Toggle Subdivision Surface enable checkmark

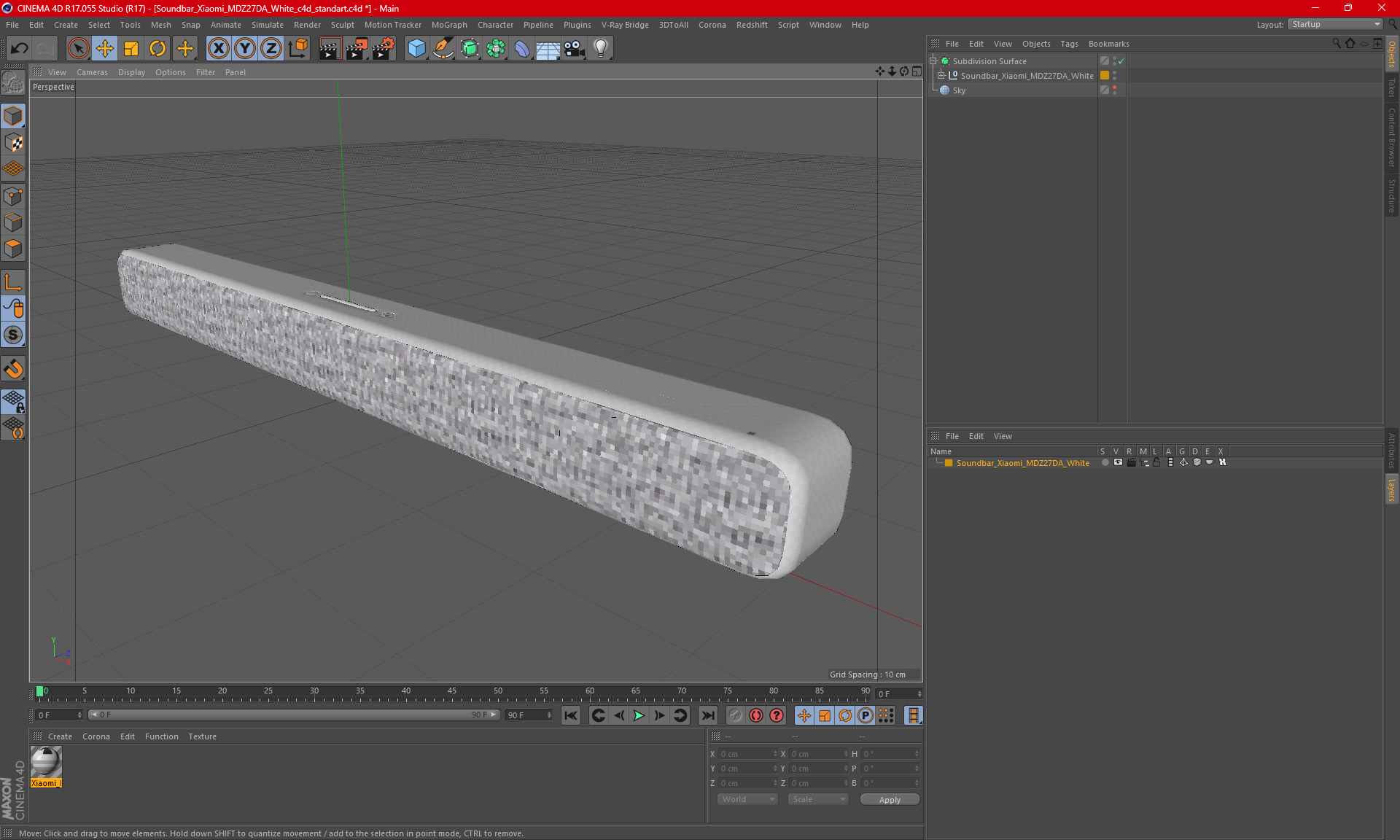1121,61
